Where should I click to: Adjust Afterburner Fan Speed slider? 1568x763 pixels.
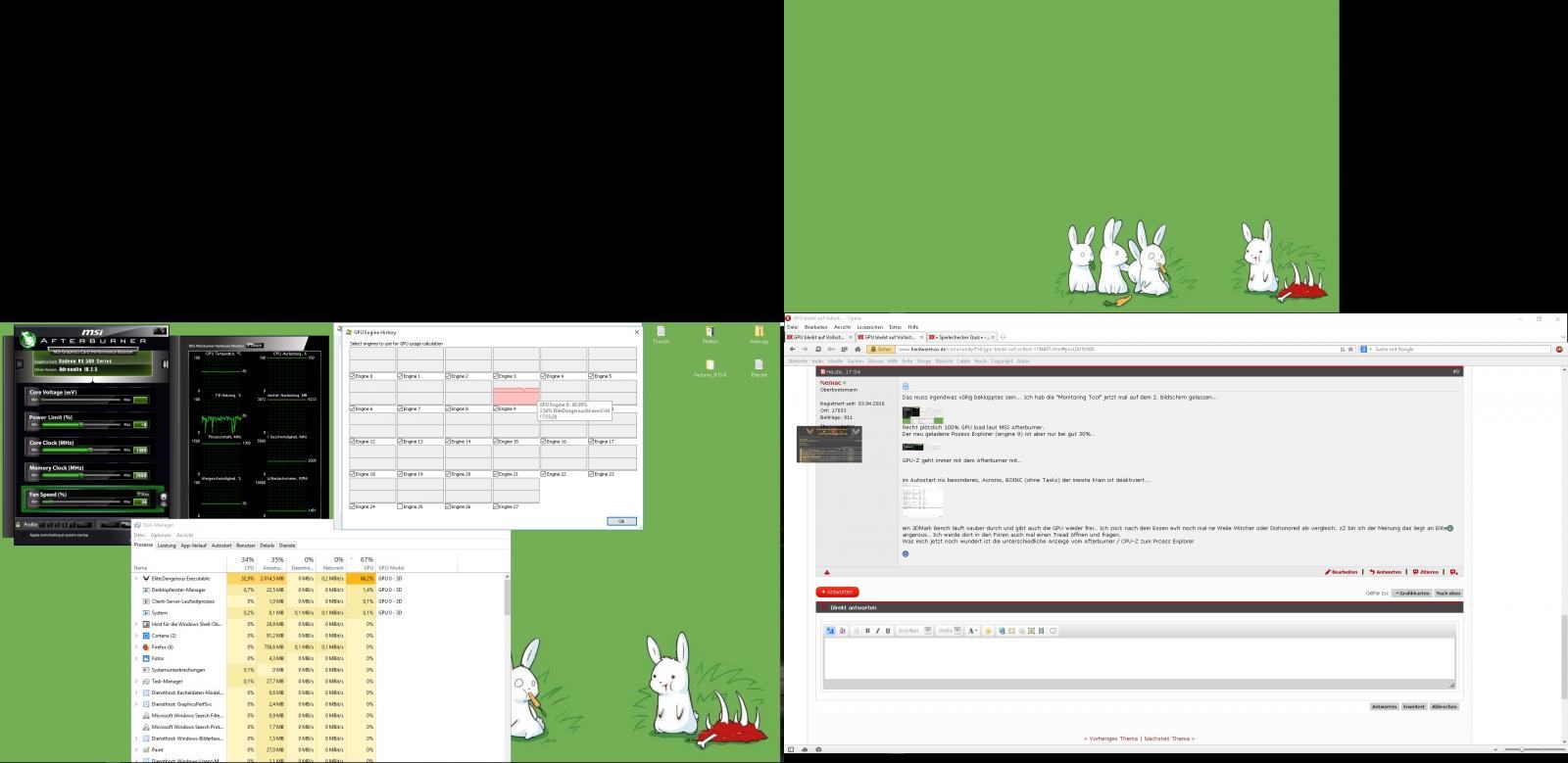coord(81,501)
